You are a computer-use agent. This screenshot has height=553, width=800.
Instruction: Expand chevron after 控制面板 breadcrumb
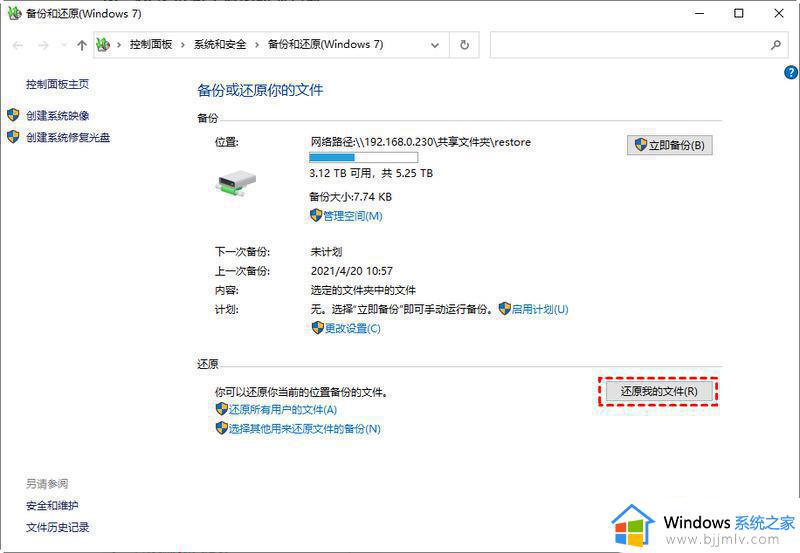(183, 45)
